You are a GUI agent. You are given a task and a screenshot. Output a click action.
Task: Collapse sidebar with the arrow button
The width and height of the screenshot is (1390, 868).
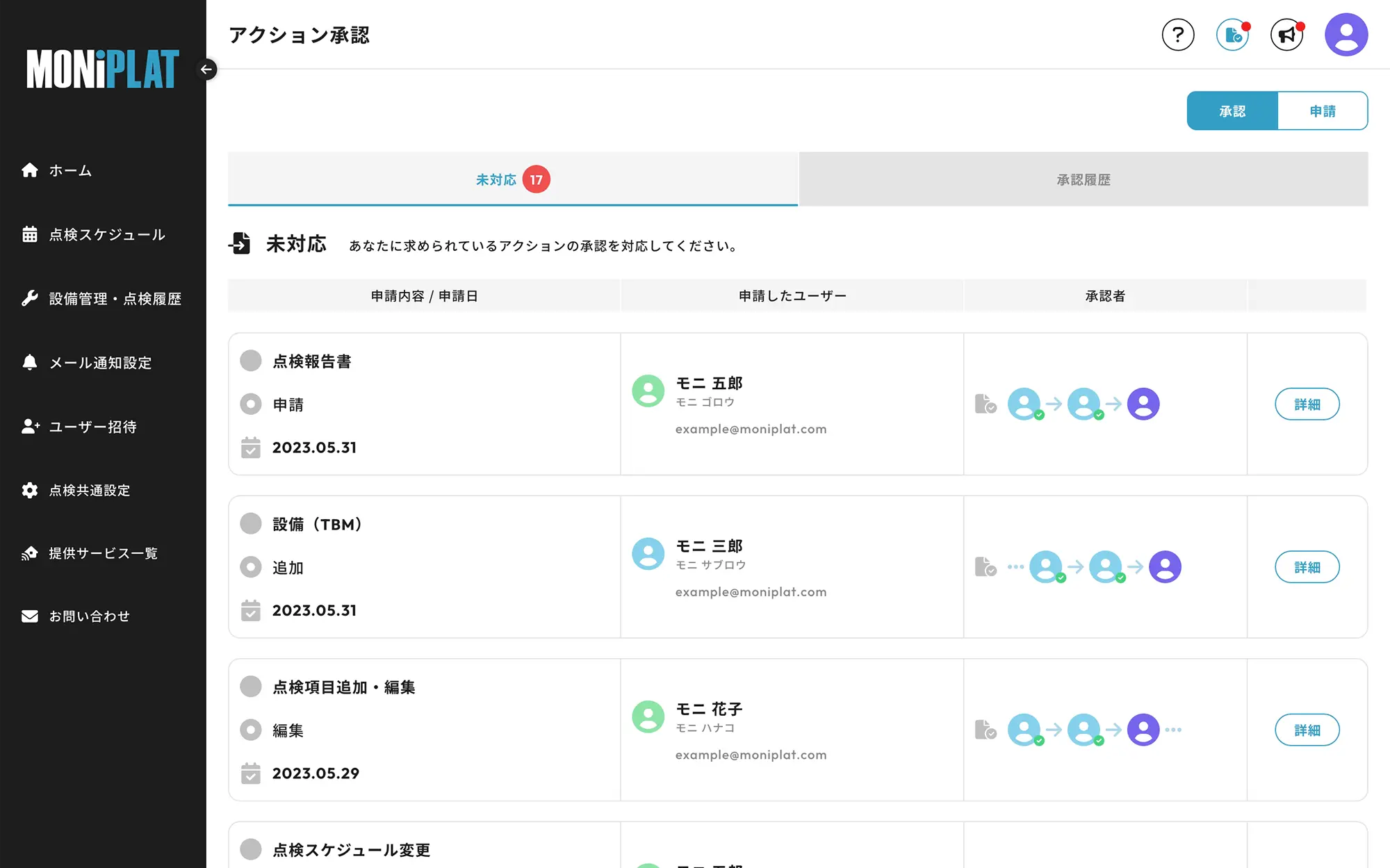click(x=206, y=69)
